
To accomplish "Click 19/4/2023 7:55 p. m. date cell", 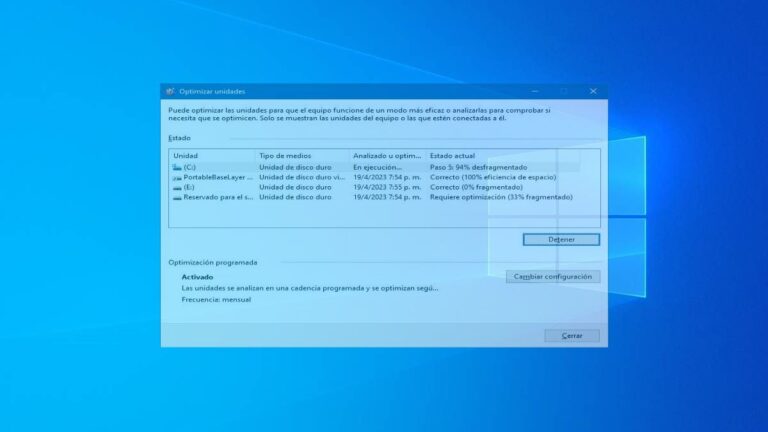I will [387, 187].
